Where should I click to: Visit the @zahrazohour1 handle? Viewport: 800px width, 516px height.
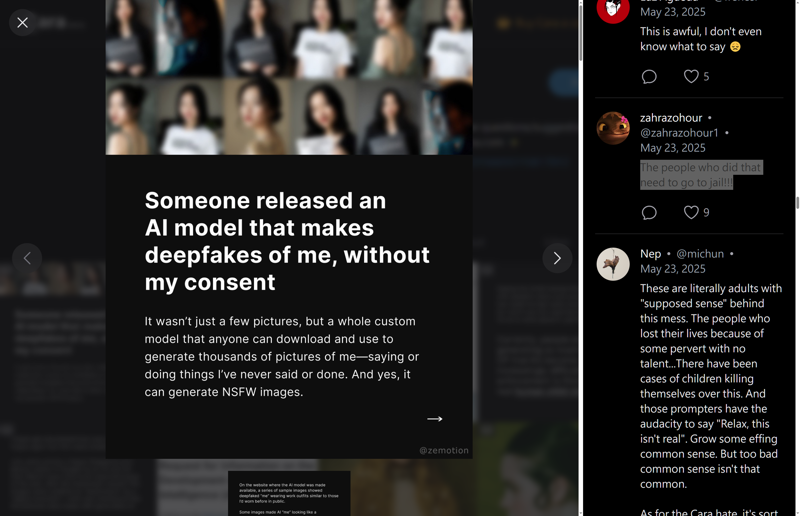(679, 133)
